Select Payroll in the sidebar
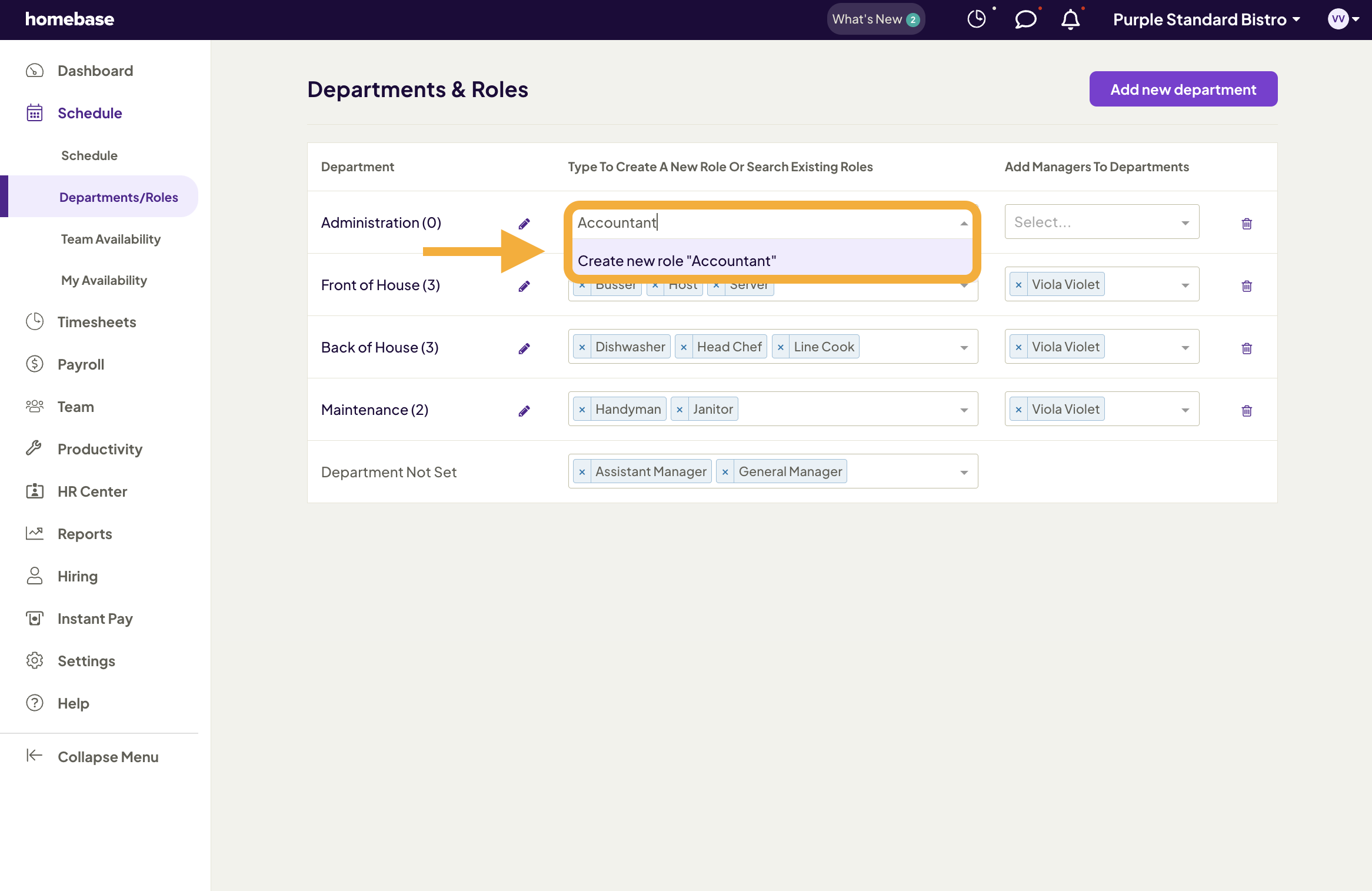 (81, 364)
